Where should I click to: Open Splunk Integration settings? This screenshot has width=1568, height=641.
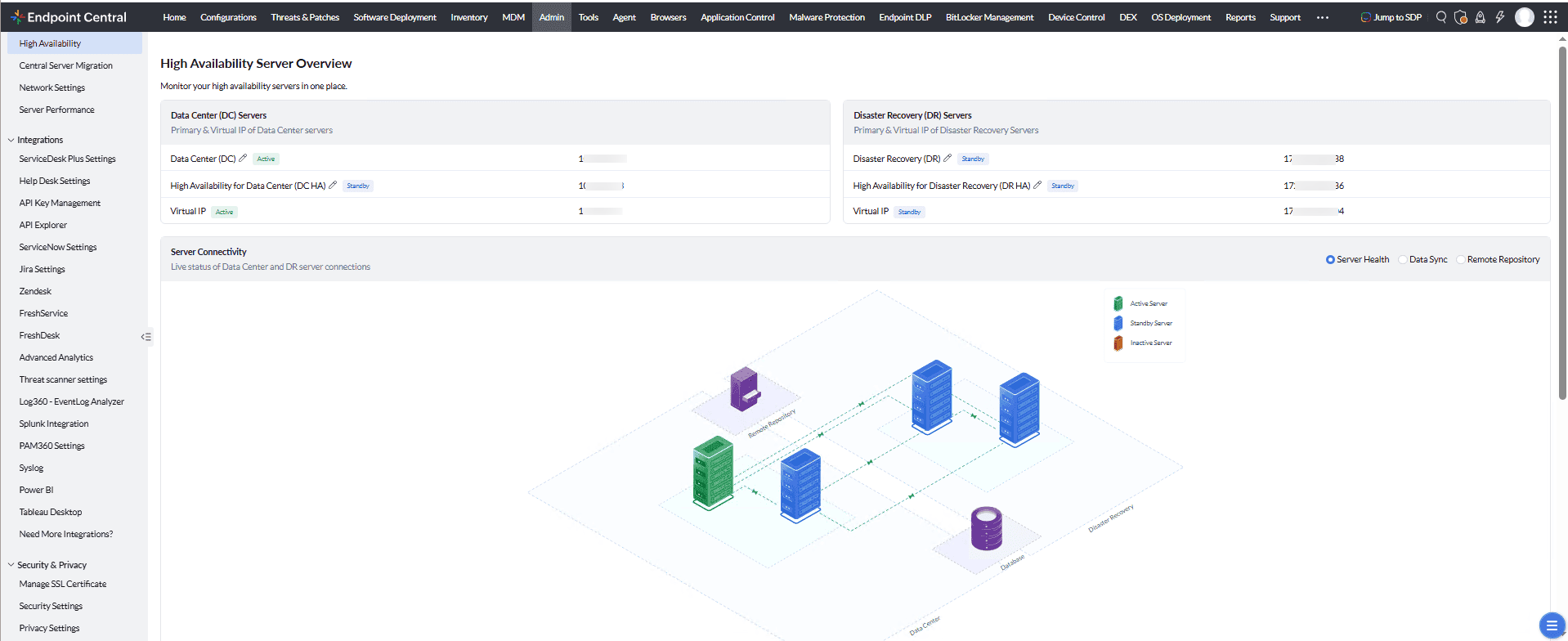click(x=54, y=424)
